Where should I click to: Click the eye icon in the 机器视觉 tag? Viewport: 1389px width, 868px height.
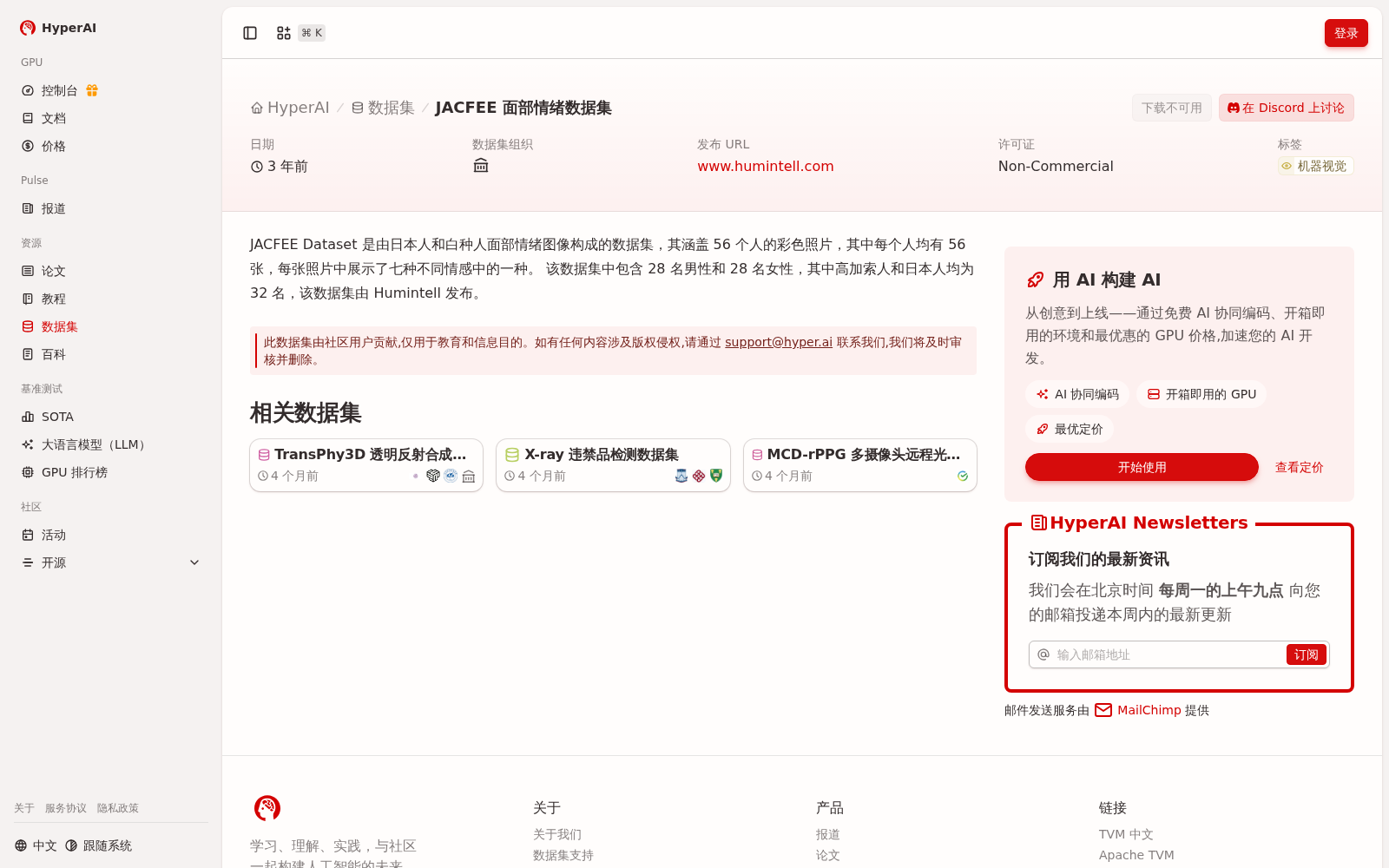(x=1287, y=166)
